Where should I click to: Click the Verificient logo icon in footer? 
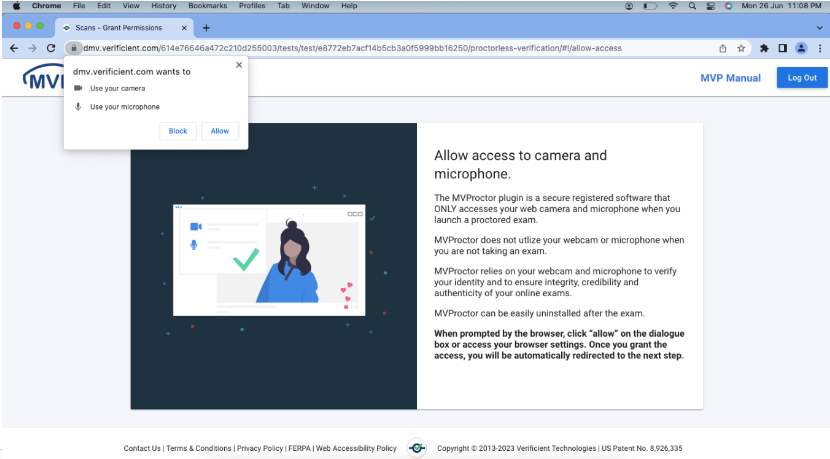(x=417, y=448)
